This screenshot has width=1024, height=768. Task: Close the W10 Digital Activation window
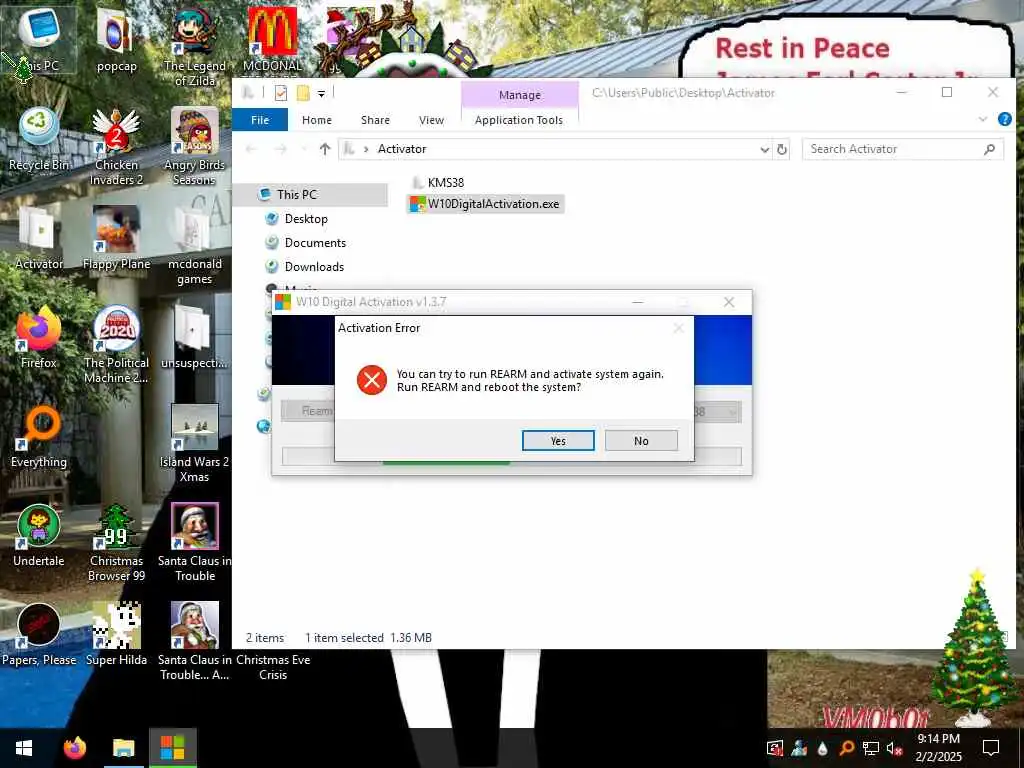pyautogui.click(x=729, y=302)
